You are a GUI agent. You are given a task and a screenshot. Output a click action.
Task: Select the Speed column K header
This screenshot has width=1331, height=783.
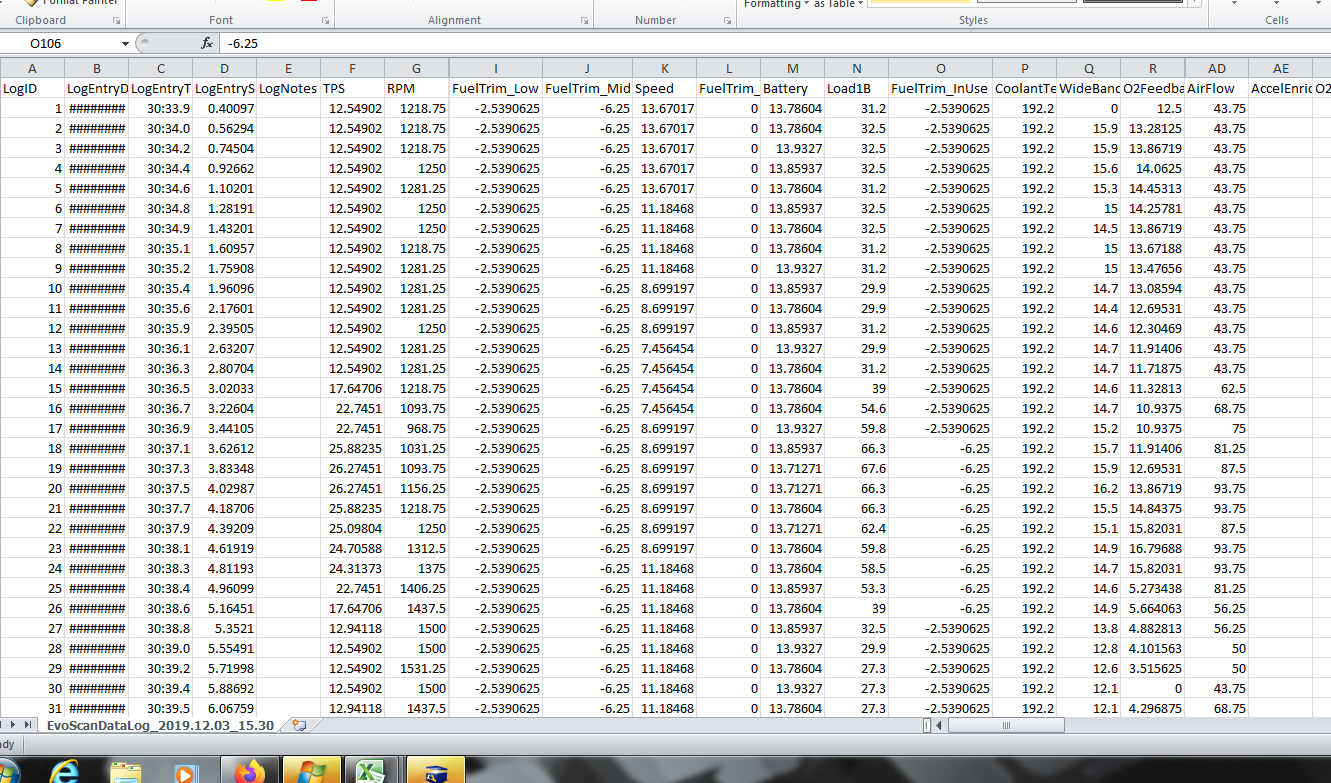click(664, 68)
